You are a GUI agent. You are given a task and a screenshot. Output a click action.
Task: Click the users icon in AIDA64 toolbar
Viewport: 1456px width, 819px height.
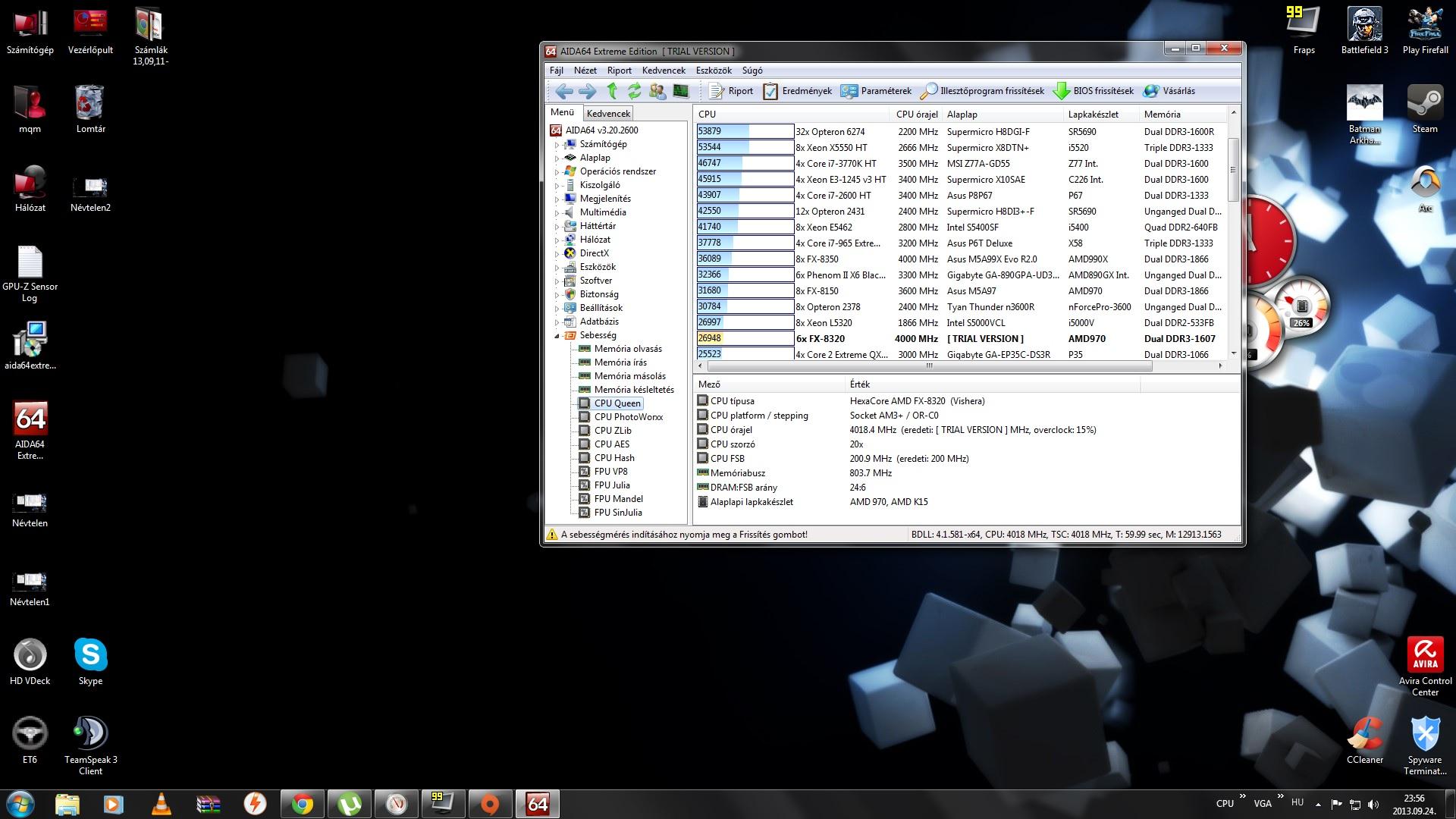pyautogui.click(x=657, y=91)
